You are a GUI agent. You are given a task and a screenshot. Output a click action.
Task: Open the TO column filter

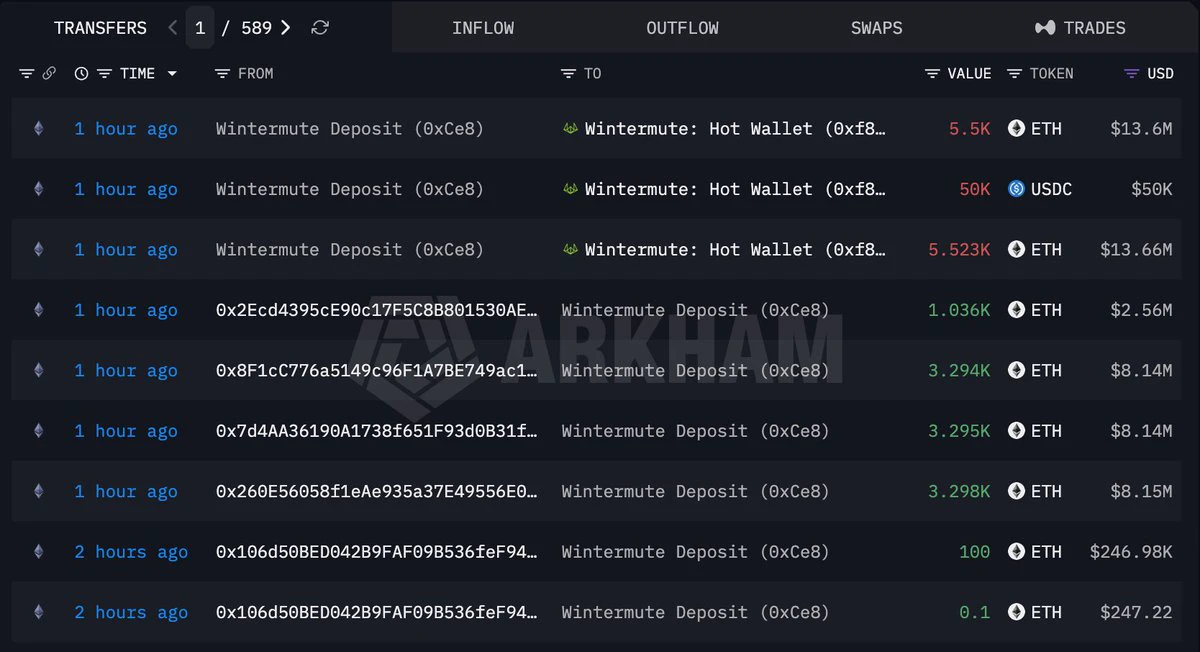pos(568,73)
